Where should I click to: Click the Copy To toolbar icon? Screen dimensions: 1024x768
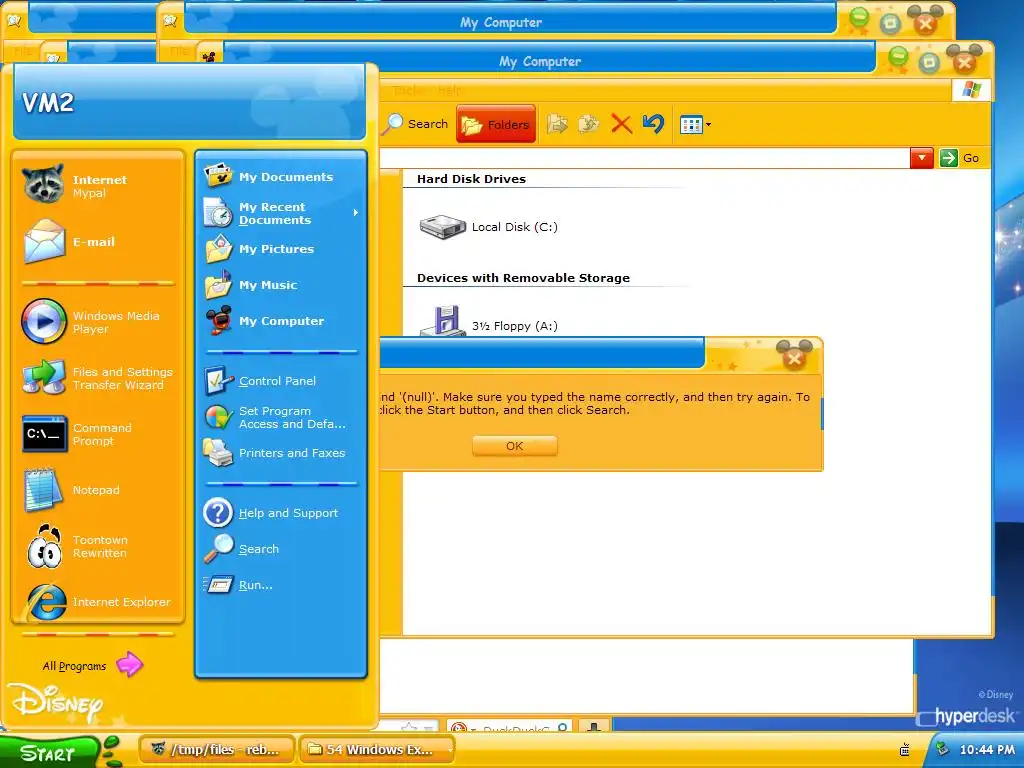(x=588, y=123)
